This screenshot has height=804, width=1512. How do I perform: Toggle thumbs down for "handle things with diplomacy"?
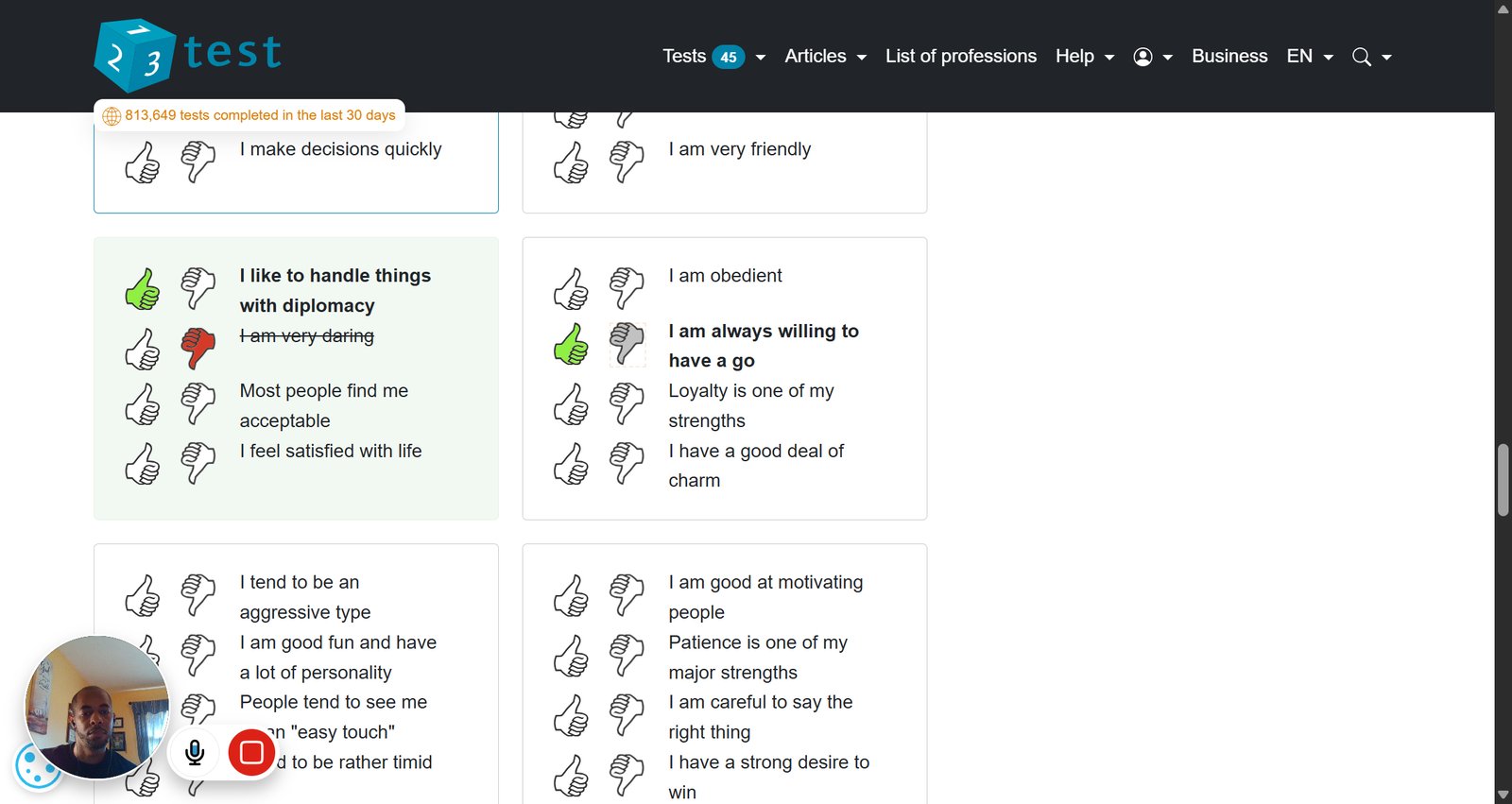point(198,289)
